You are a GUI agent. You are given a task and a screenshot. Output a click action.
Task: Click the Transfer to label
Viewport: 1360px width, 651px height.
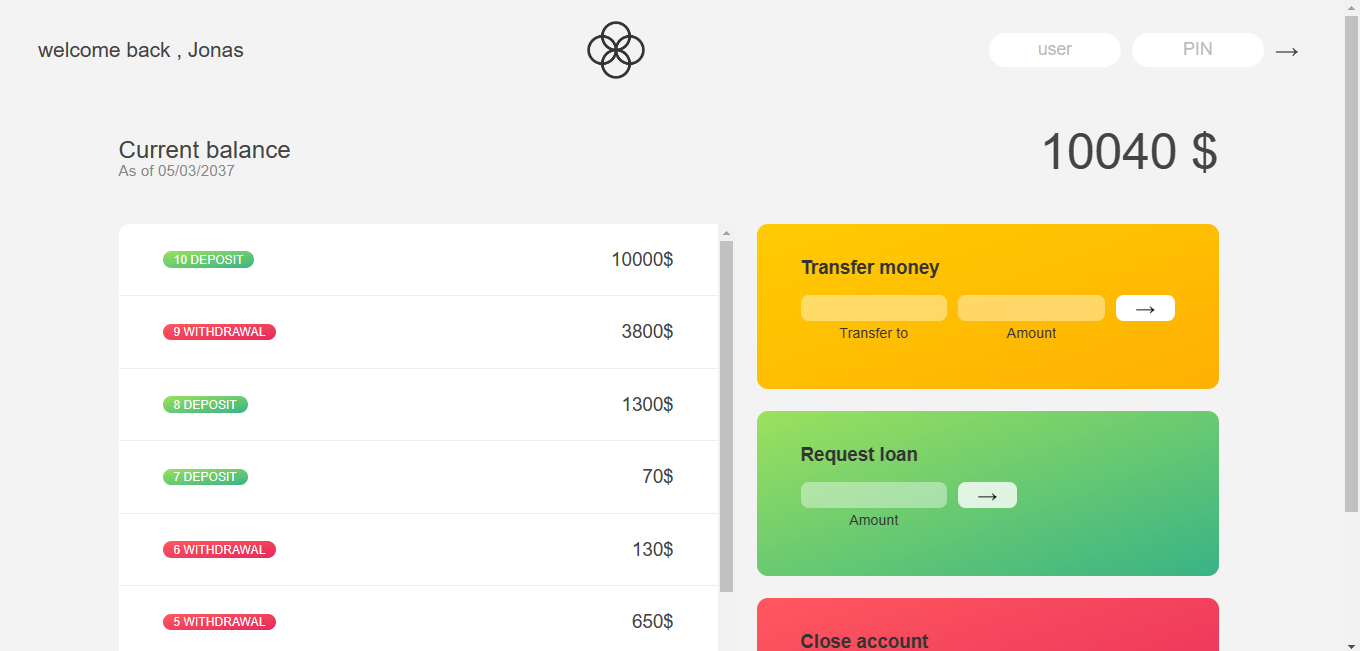point(874,333)
